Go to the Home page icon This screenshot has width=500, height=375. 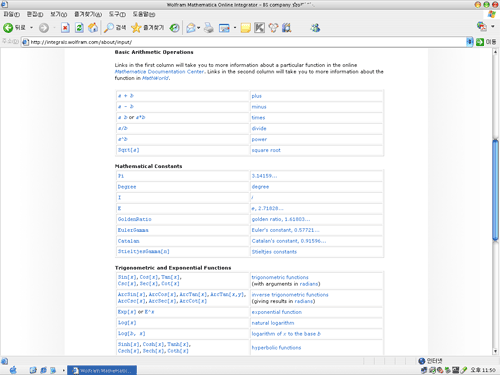point(93,28)
